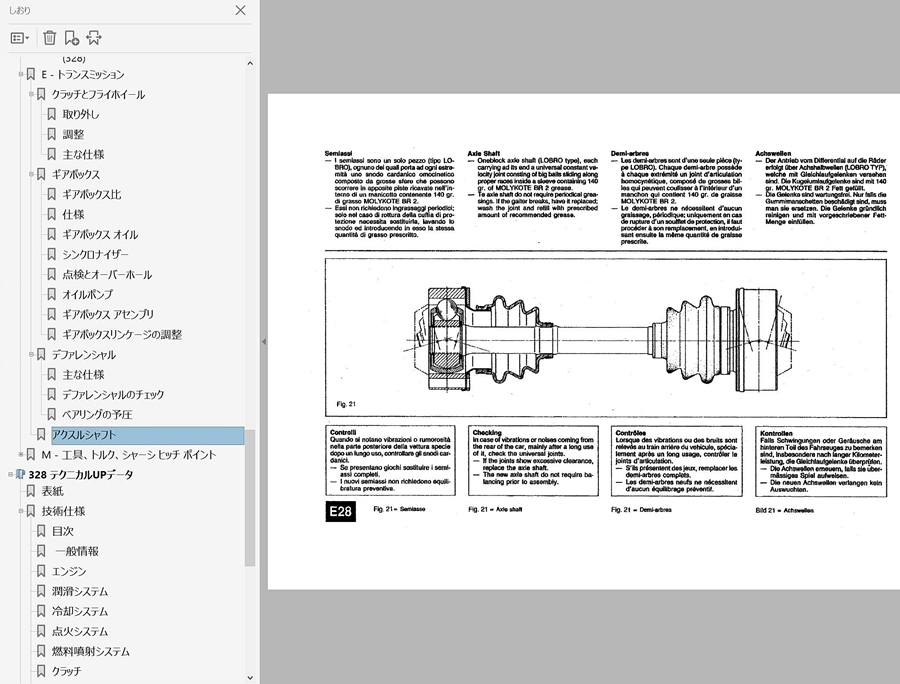Image resolution: width=900 pixels, height=684 pixels.
Task: Jump to the 燃料噴射システム bookmark
Action: click(x=91, y=651)
